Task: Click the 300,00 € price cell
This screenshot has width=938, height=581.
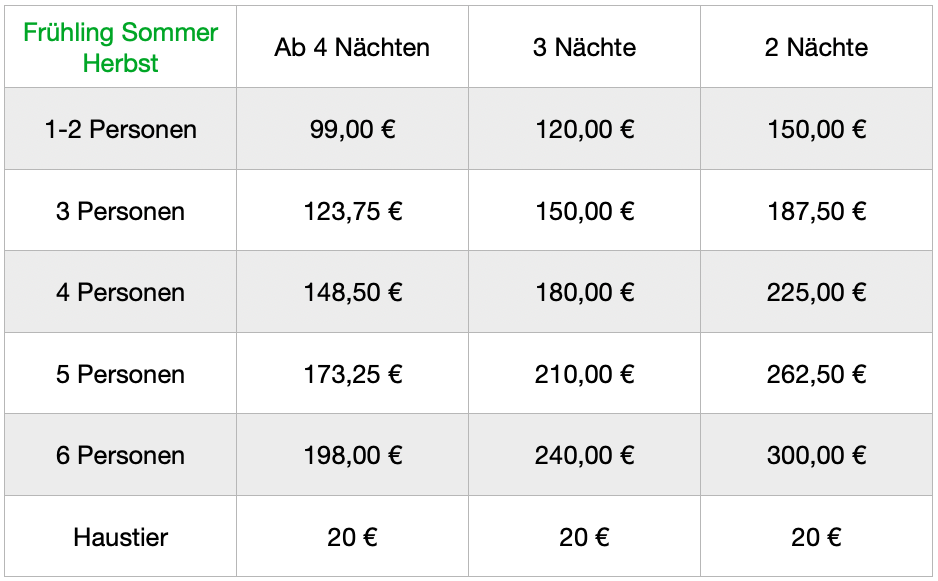Action: 816,455
